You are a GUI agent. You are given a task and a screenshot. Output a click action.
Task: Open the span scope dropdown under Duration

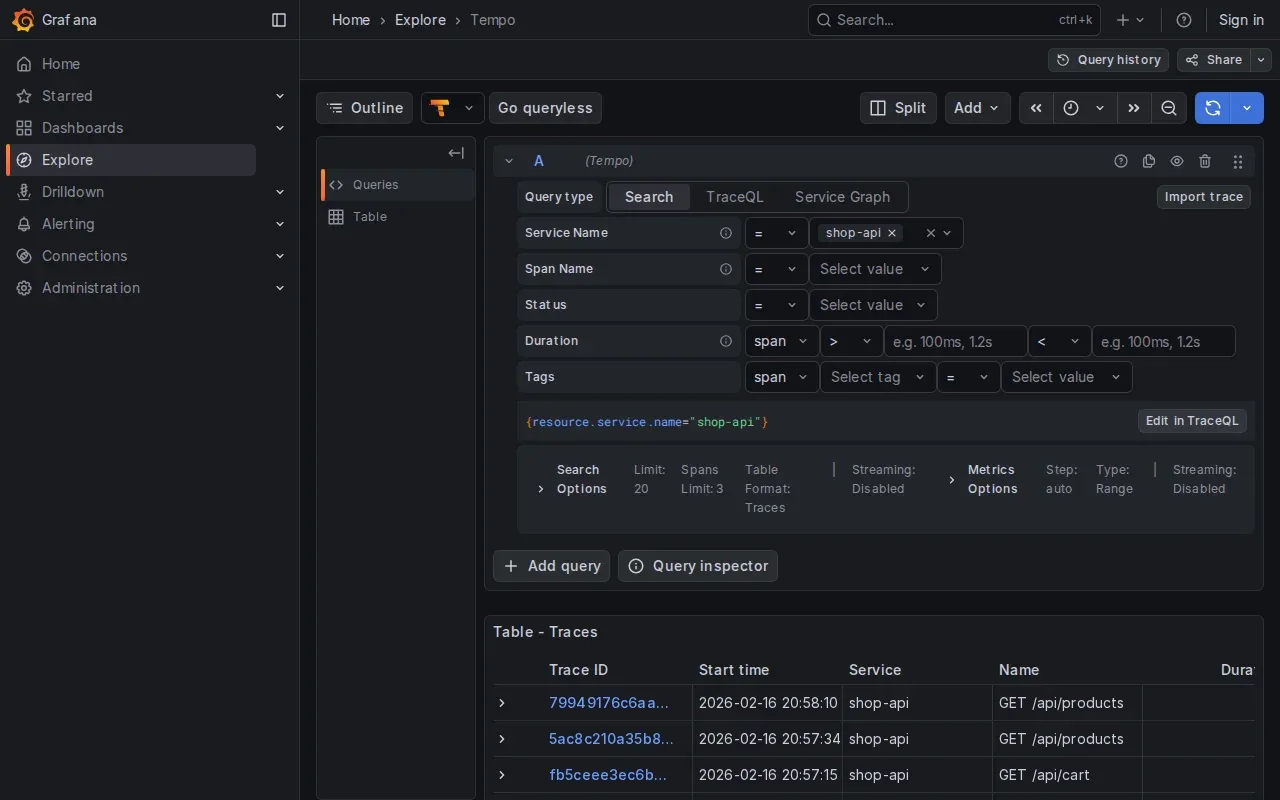pos(782,341)
